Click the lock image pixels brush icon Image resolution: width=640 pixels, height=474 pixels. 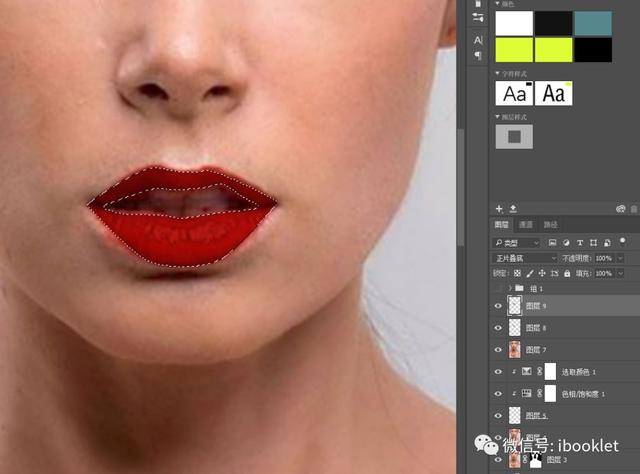click(x=530, y=274)
